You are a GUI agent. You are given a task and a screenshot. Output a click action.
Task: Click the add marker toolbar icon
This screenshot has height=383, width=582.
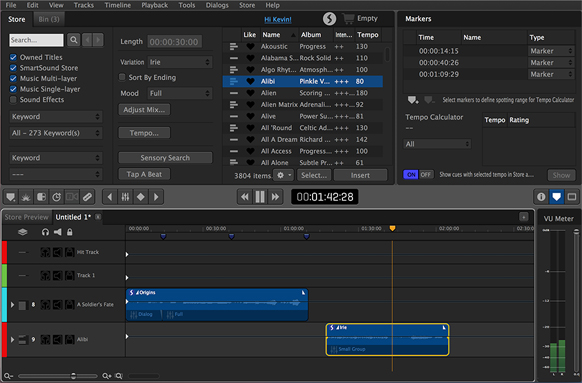click(11, 197)
